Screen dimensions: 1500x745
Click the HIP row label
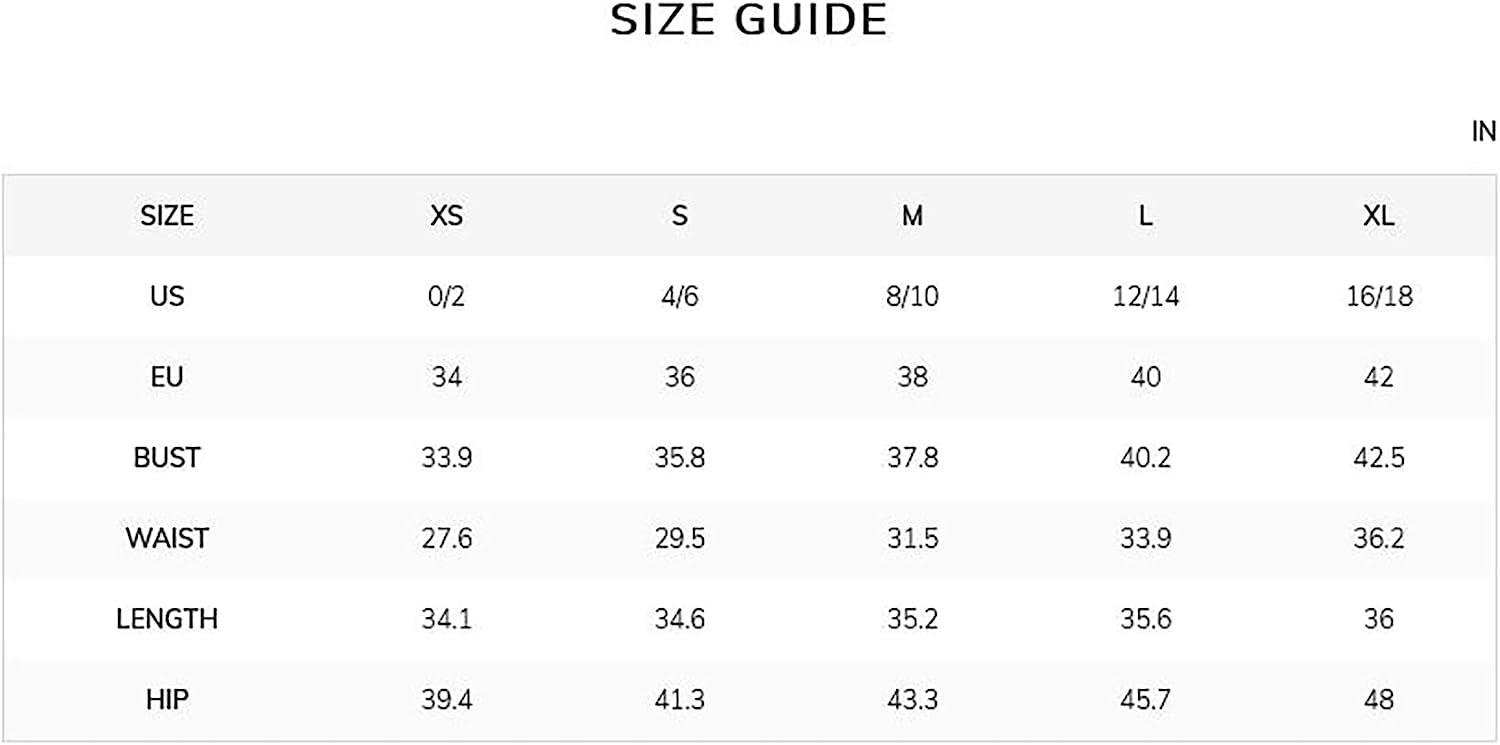(x=167, y=700)
